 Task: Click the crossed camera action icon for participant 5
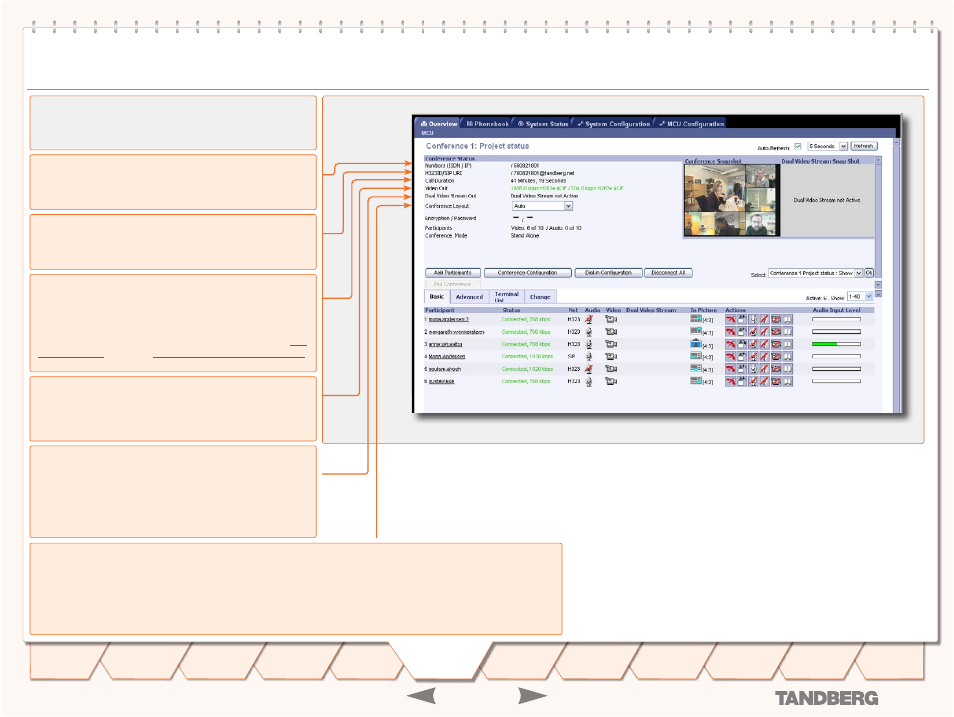[x=776, y=369]
